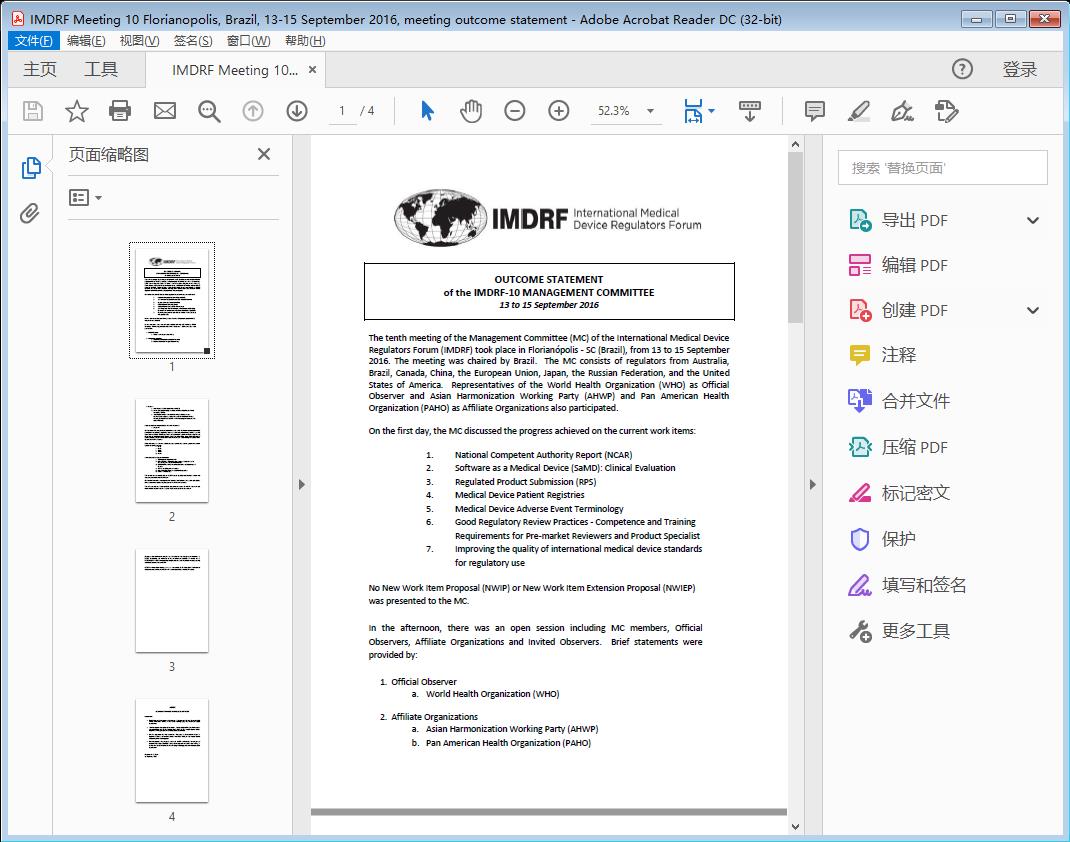
Task: Open the 视图 menu
Action: point(137,40)
